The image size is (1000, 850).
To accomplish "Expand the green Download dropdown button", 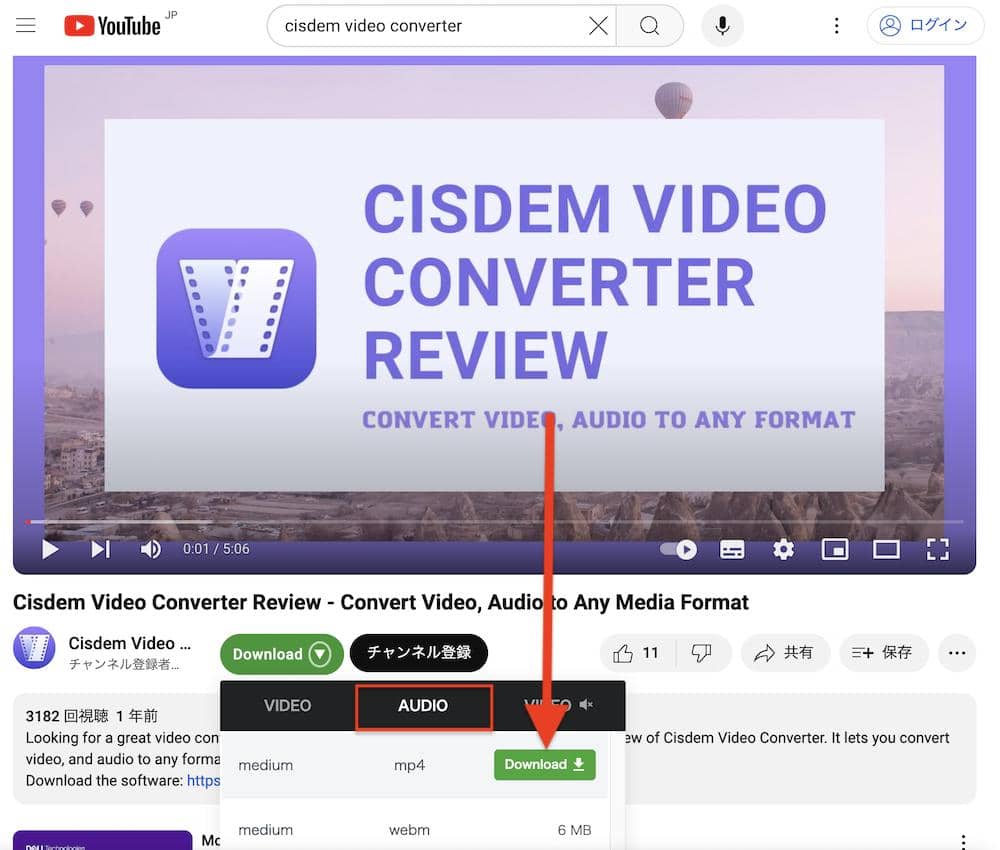I will tap(281, 654).
